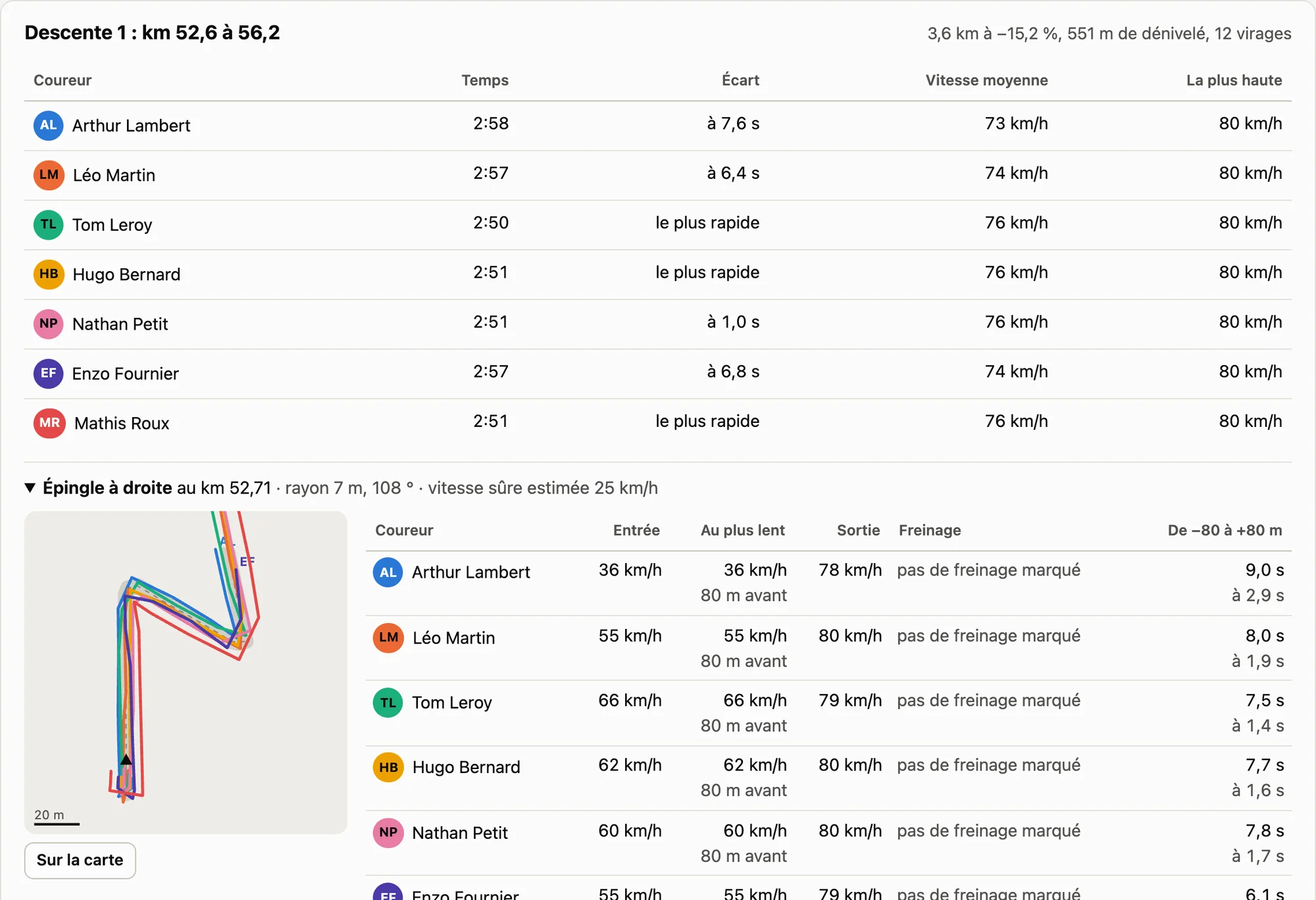The width and height of the screenshot is (1316, 900).
Task: Click the hairpin trajectory map thumbnail
Action: point(186,672)
